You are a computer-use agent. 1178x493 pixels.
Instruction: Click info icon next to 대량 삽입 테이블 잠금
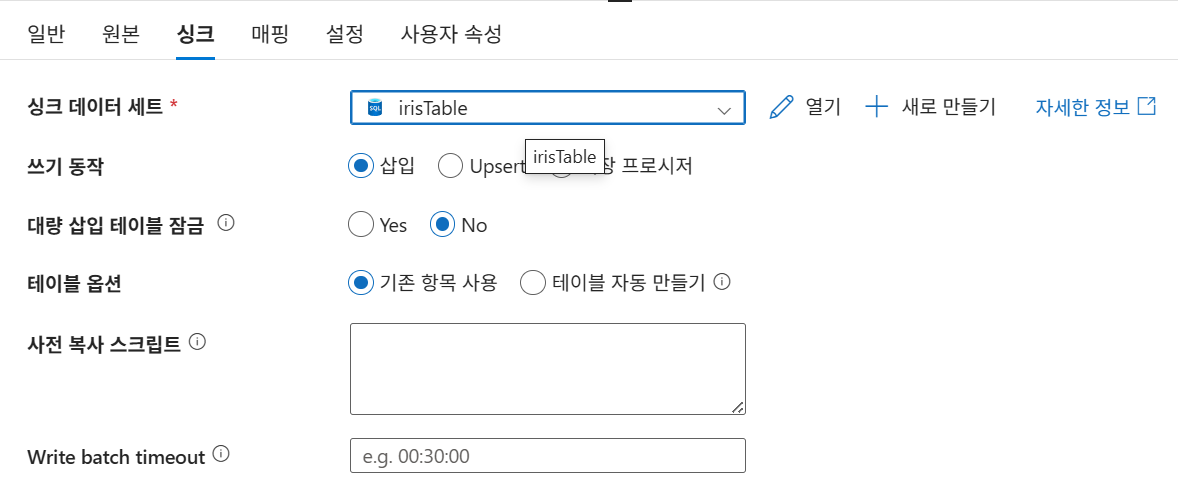(226, 223)
